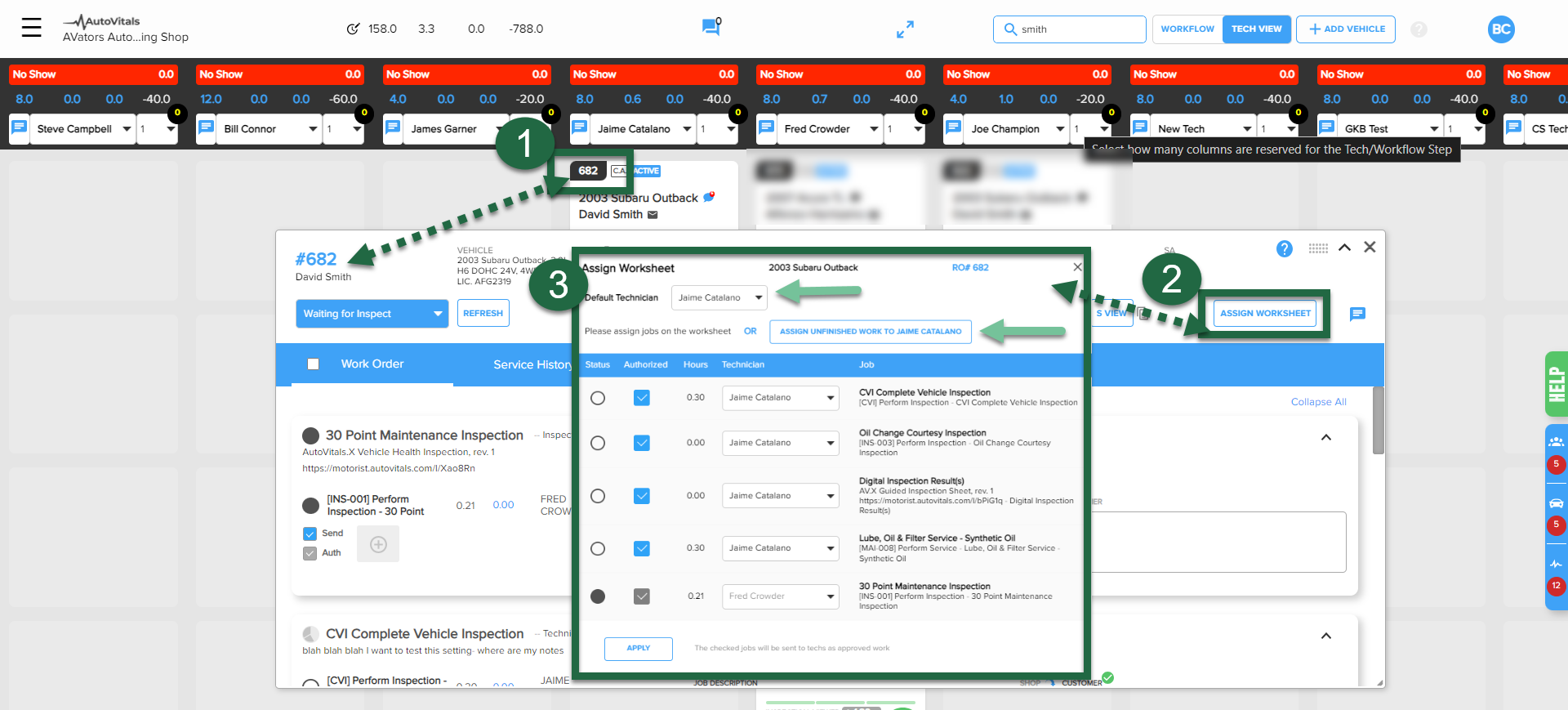The image size is (1568, 710).
Task: Open the Default Technician dropdown
Action: tap(719, 297)
